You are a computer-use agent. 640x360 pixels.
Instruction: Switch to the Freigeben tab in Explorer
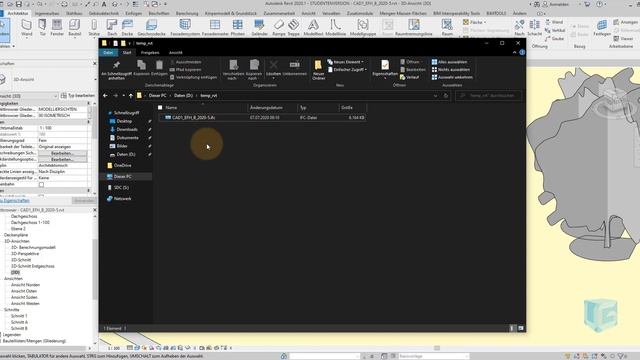pos(150,52)
